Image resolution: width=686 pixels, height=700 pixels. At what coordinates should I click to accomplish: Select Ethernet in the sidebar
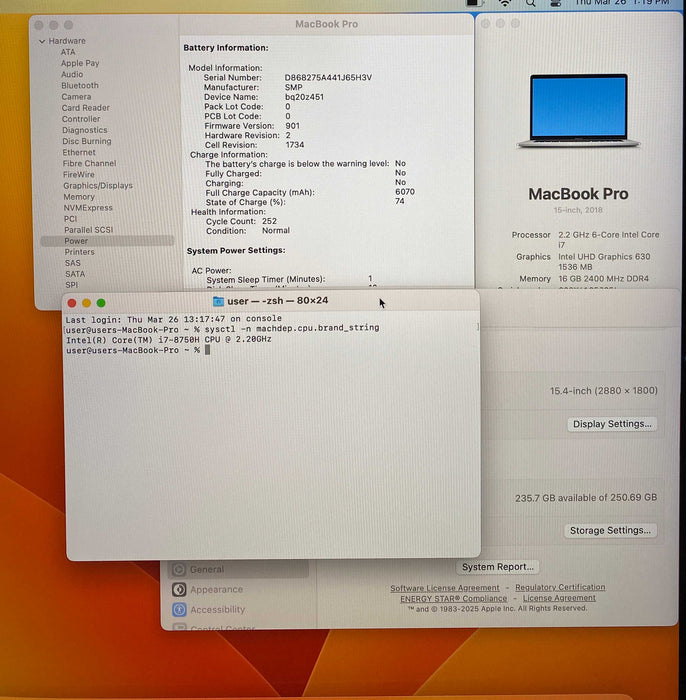79,152
